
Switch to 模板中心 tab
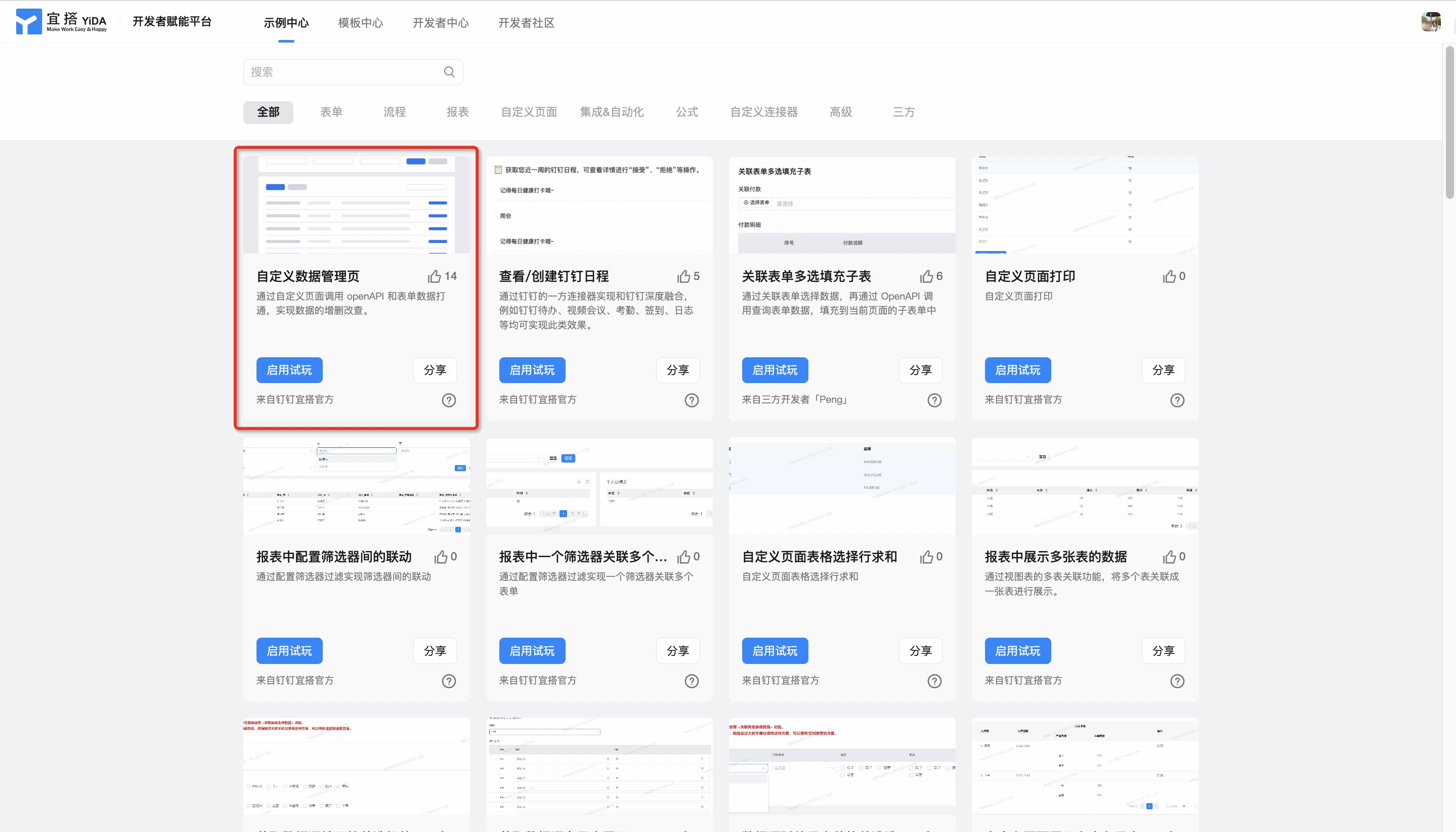(x=360, y=23)
